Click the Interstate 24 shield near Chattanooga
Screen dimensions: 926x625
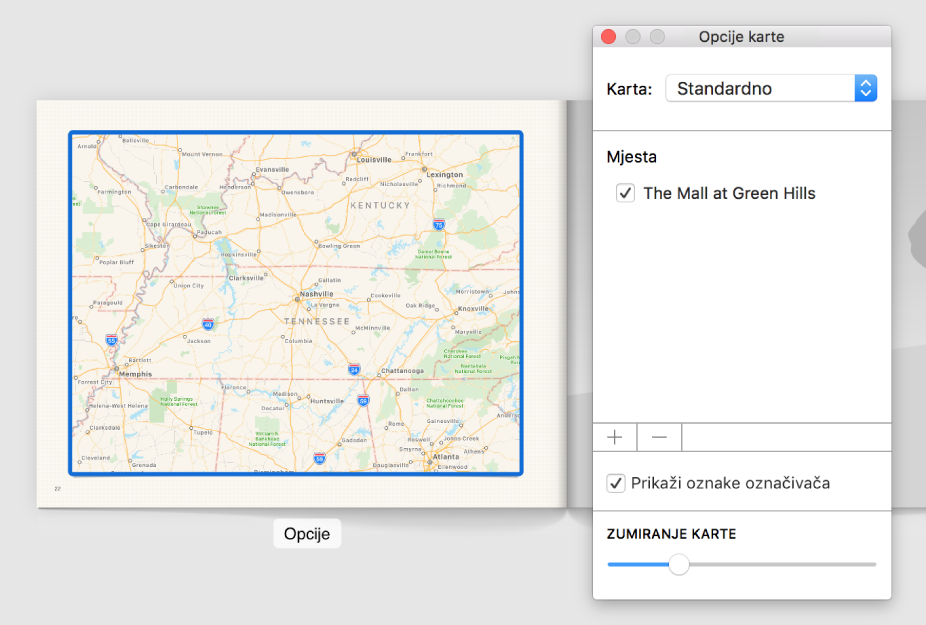point(354,369)
